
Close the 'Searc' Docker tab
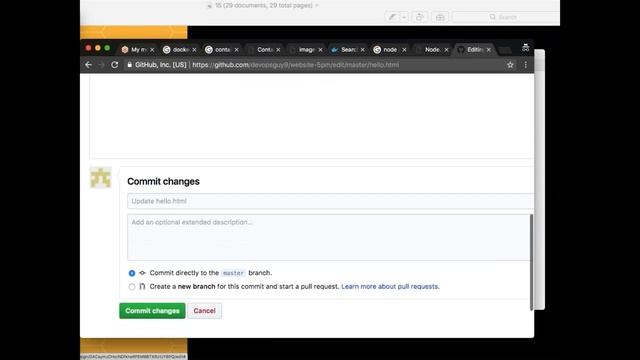pos(362,50)
